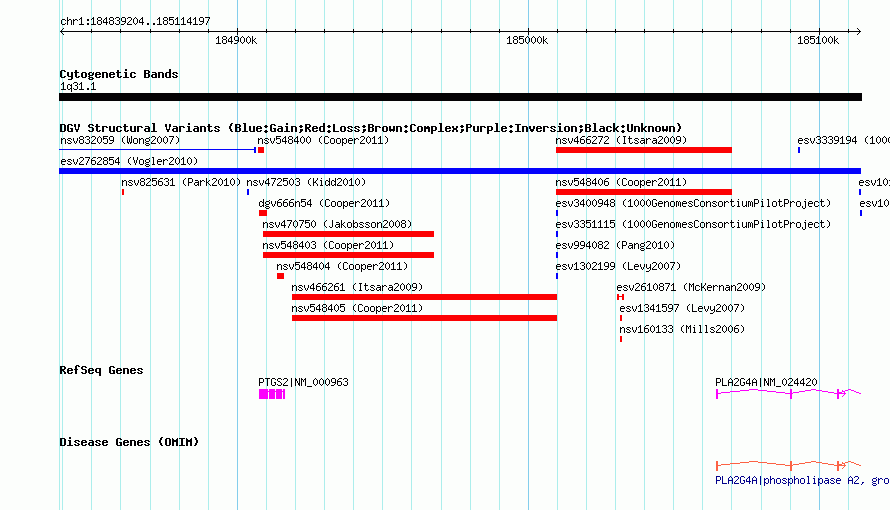Click the 184900k ruler label
The width and height of the screenshot is (890, 510).
pos(236,40)
